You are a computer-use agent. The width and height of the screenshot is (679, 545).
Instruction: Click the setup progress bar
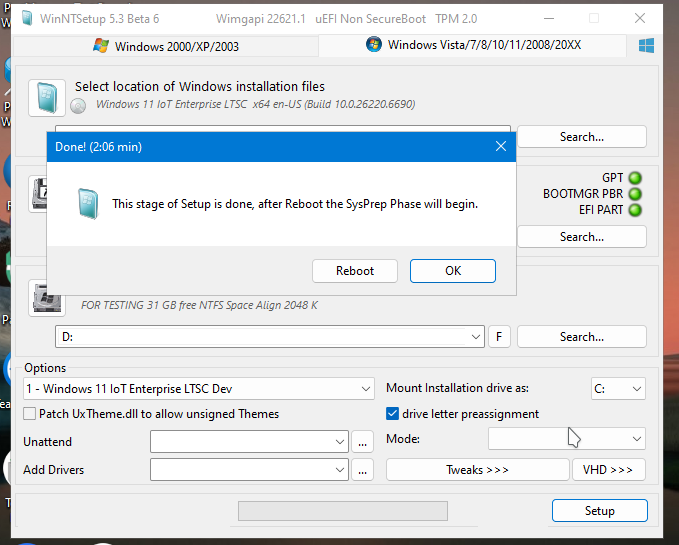(x=343, y=511)
